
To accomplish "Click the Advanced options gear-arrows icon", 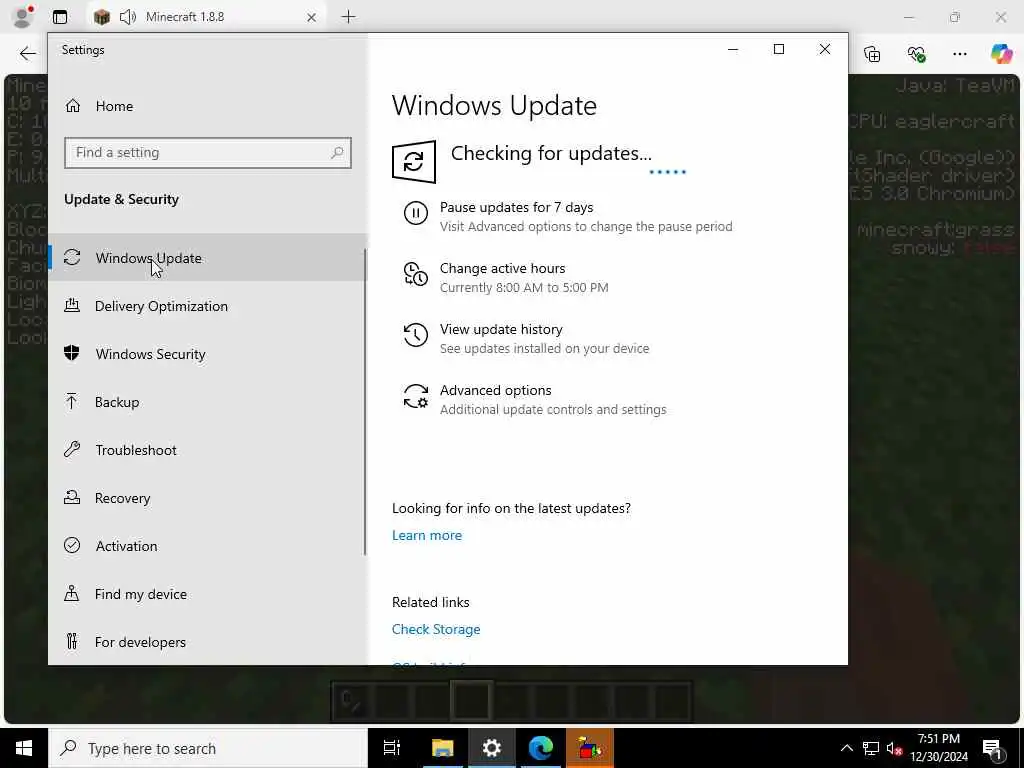I will coord(415,396).
